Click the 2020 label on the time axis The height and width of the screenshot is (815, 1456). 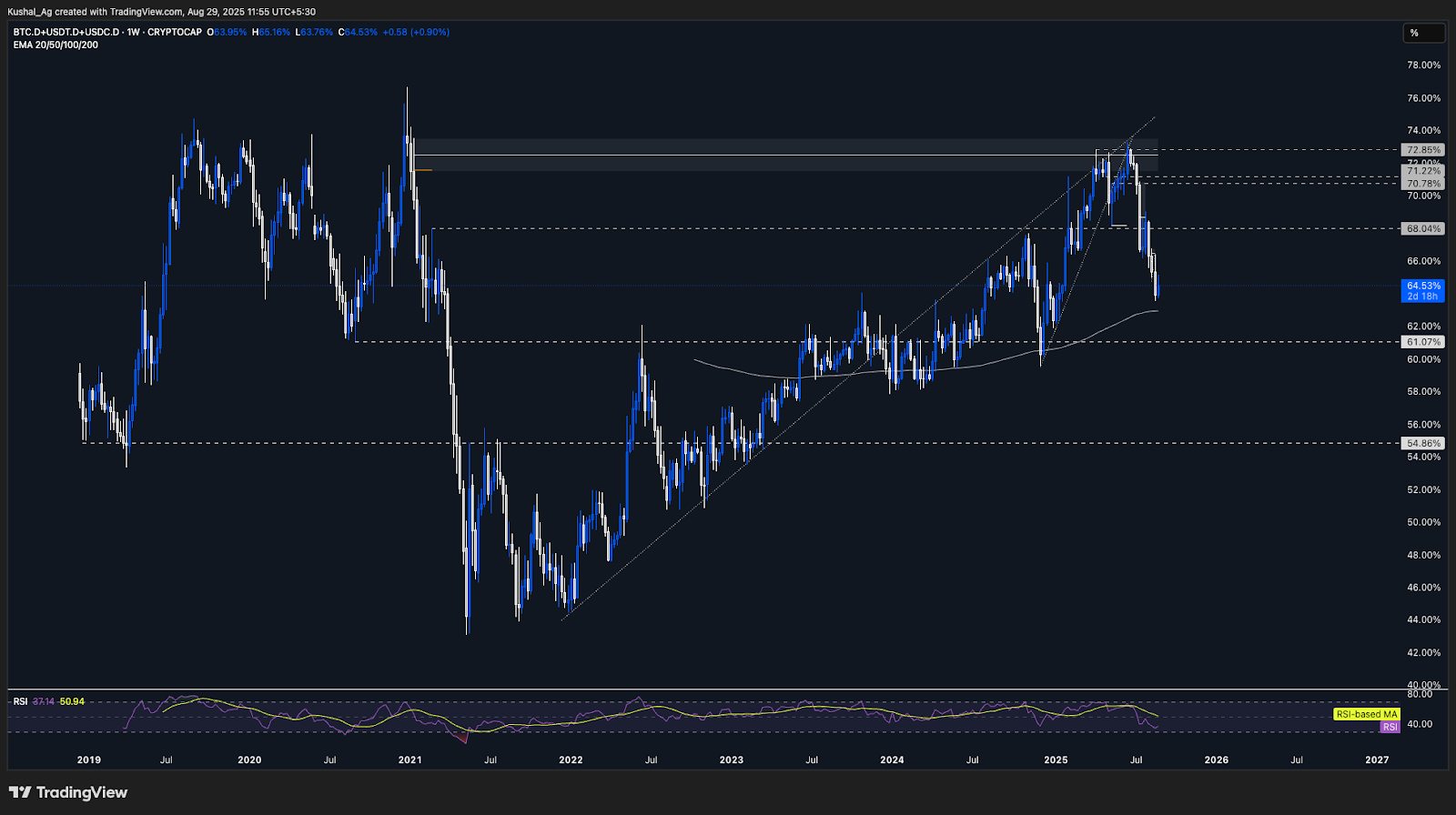(249, 760)
